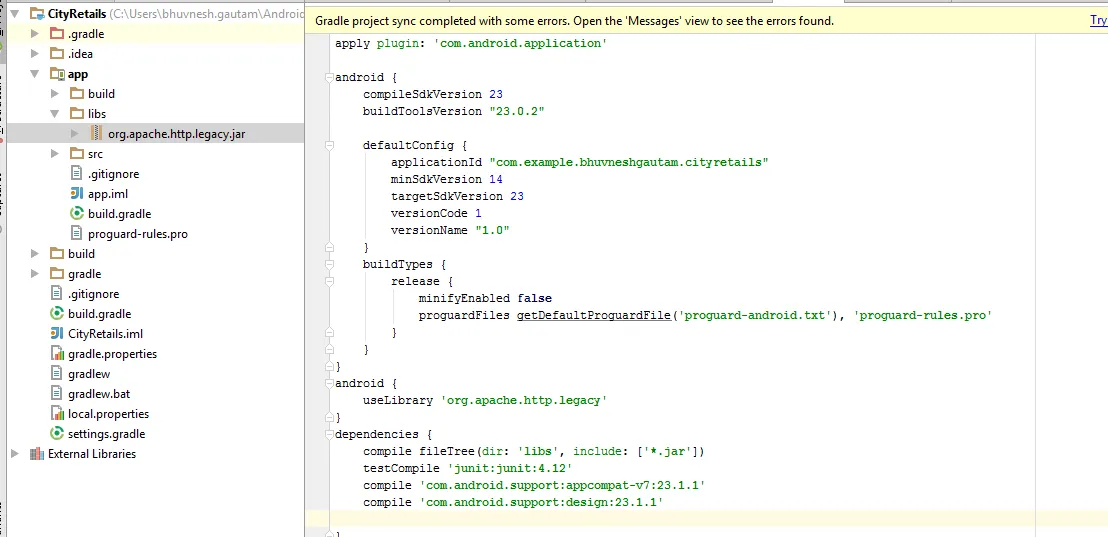Select gradle.properties file
1108x537 pixels.
[112, 354]
